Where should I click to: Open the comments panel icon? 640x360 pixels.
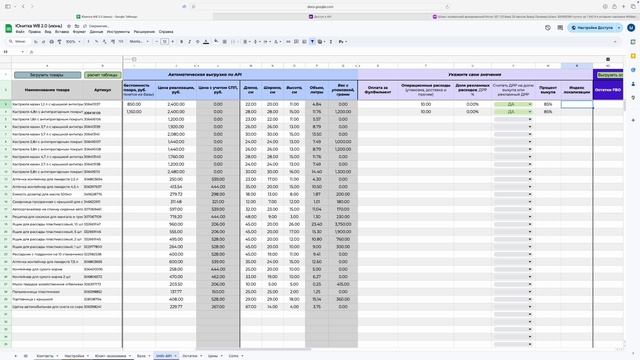coord(560,28)
